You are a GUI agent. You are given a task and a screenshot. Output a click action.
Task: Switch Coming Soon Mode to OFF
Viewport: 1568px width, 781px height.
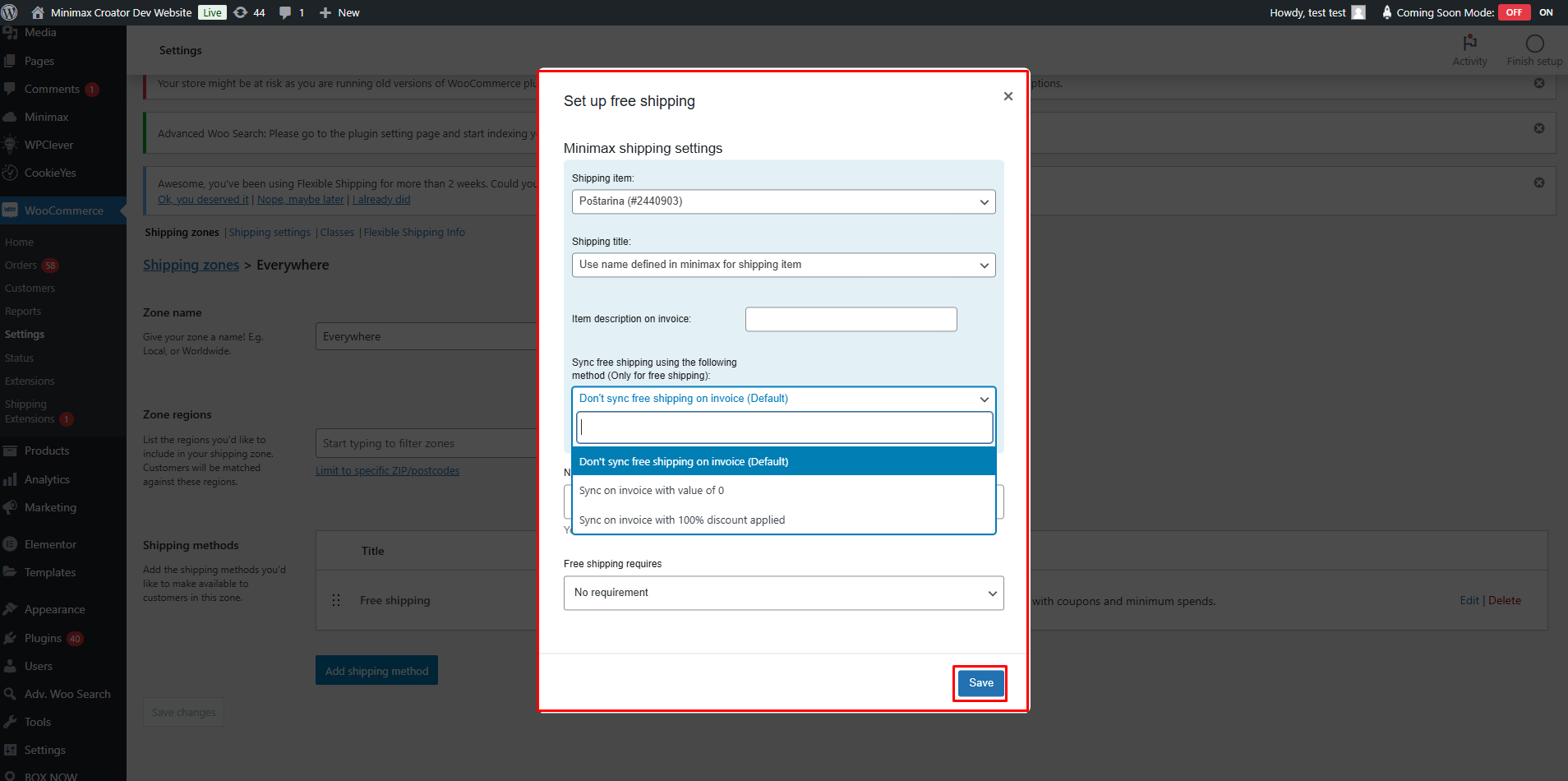(x=1514, y=12)
